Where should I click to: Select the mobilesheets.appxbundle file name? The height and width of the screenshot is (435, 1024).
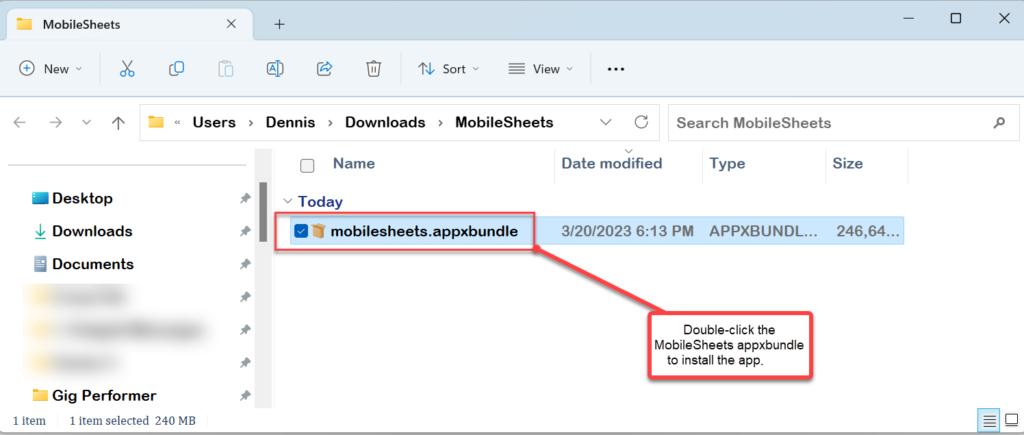tap(424, 231)
